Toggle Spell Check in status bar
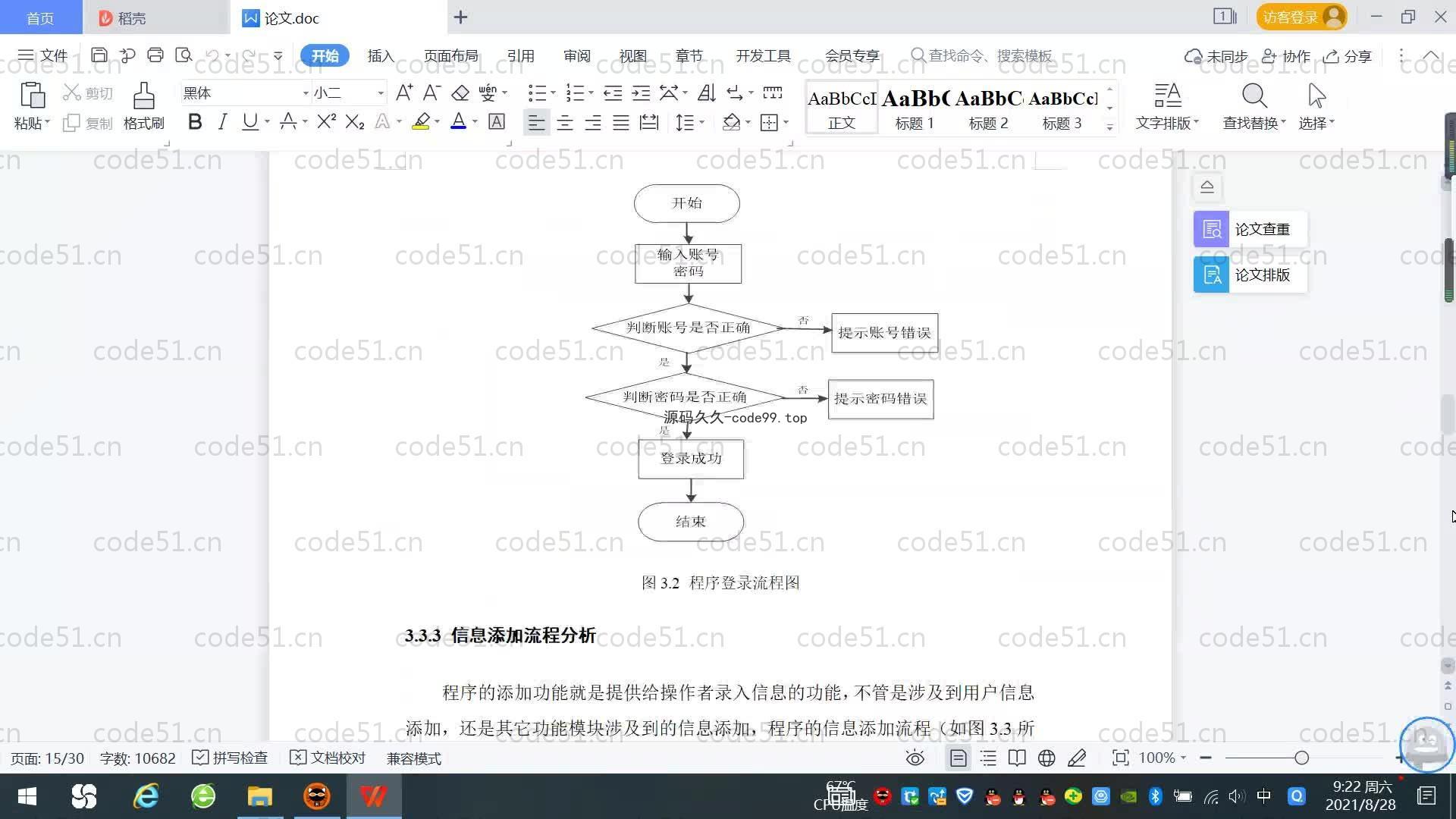Image resolution: width=1456 pixels, height=819 pixels. tap(231, 758)
